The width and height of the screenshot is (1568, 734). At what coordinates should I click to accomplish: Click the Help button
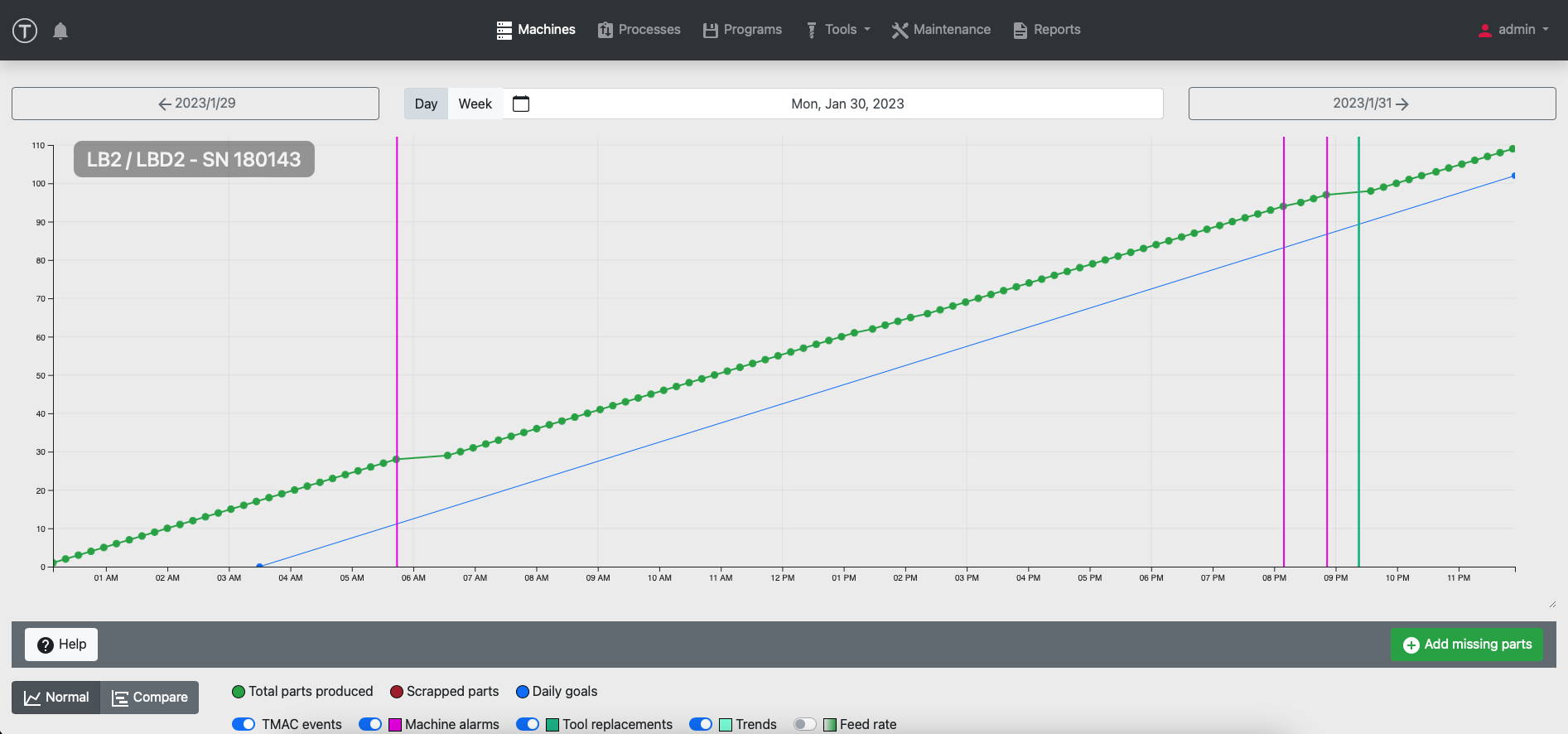[61, 645]
